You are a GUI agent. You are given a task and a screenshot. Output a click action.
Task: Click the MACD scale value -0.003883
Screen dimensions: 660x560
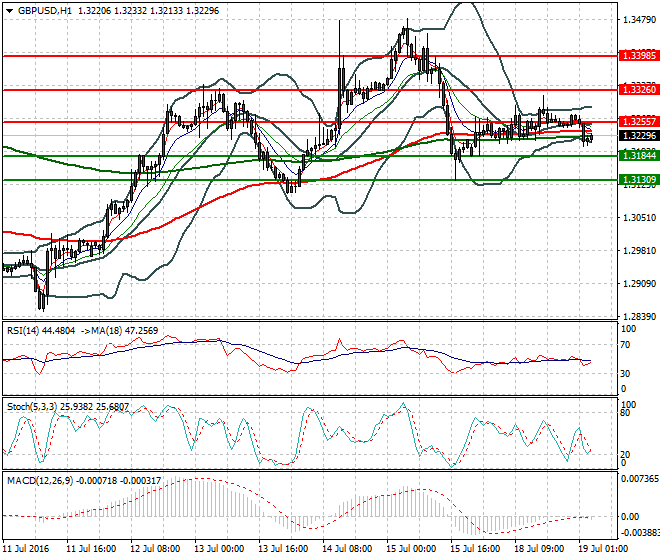click(x=640, y=533)
